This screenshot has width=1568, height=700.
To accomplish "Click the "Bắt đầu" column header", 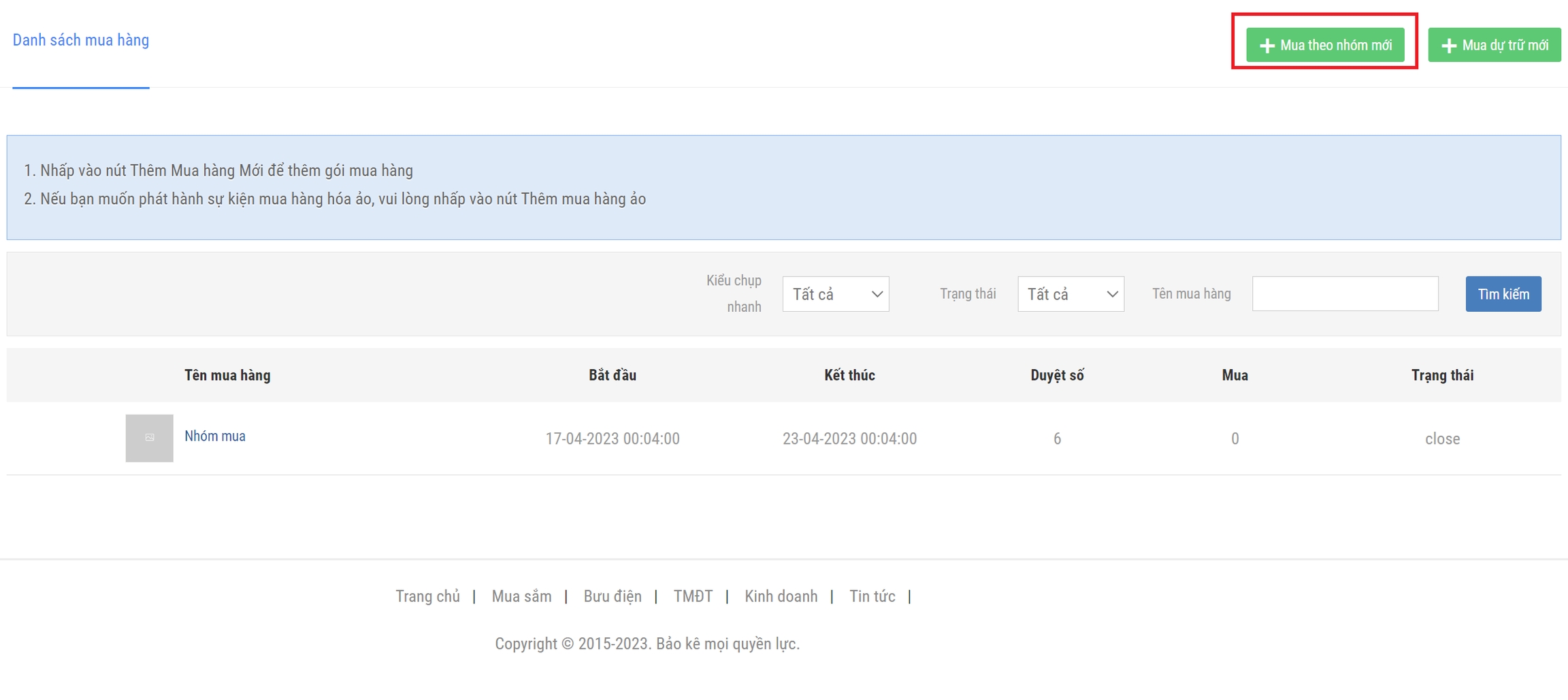I will tap(612, 375).
